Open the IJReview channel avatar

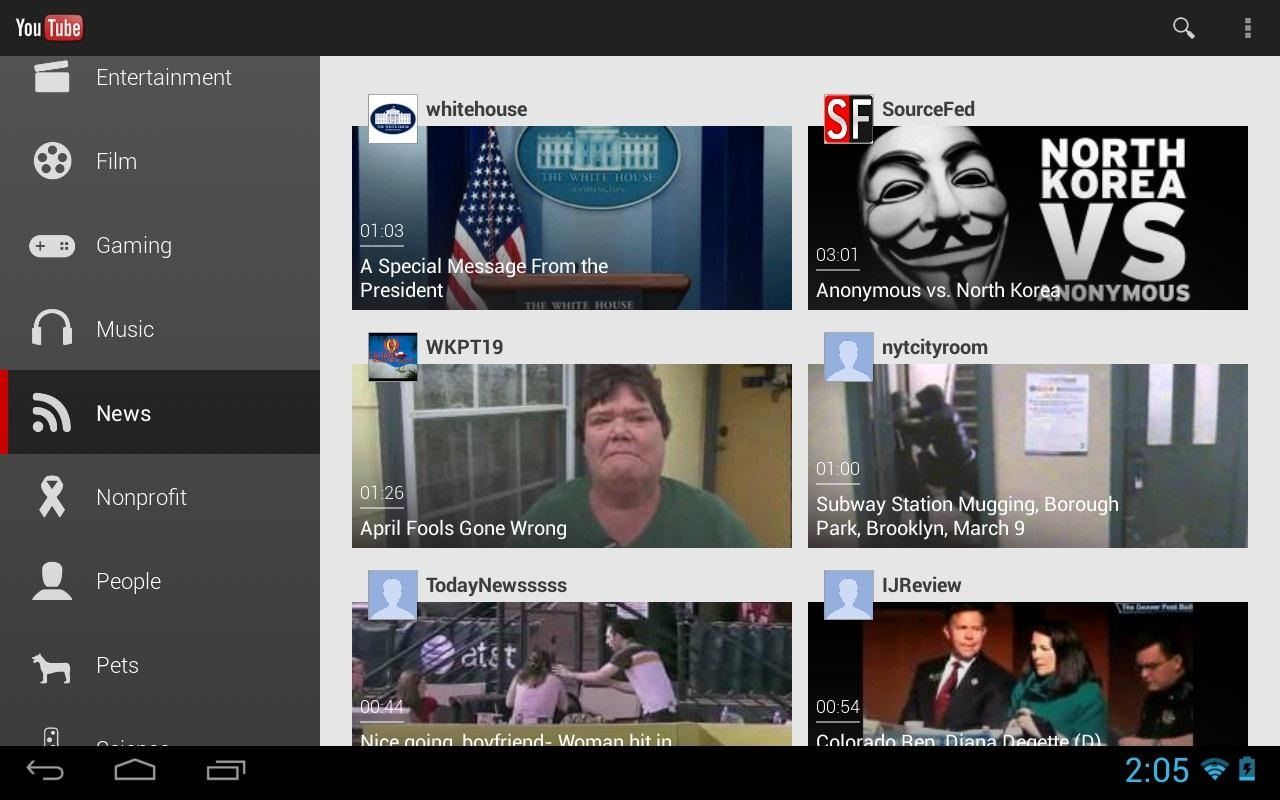click(x=849, y=595)
